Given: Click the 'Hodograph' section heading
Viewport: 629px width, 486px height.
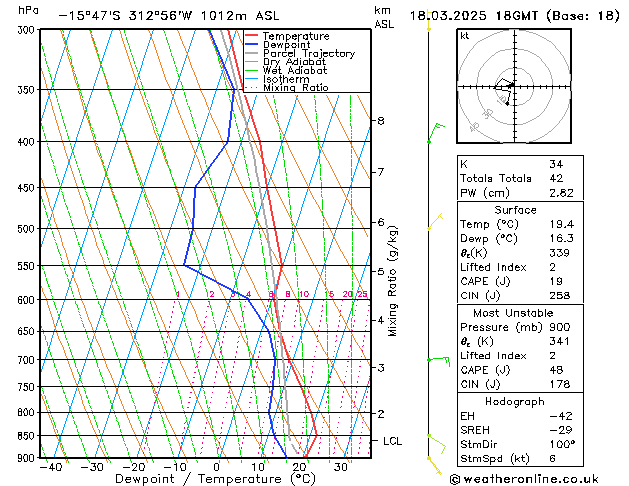Looking at the screenshot, I should (x=515, y=402).
